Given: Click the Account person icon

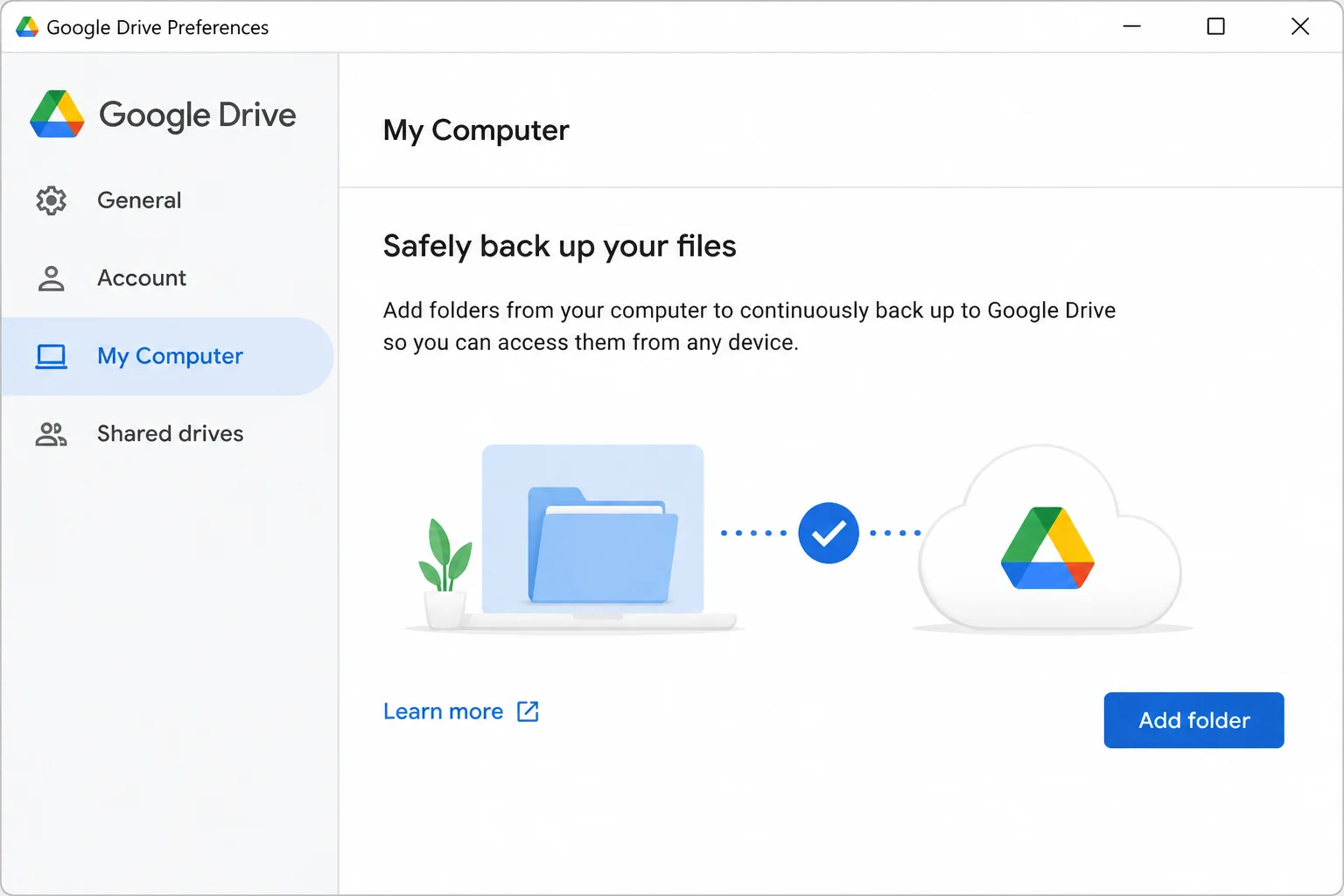Looking at the screenshot, I should point(51,278).
